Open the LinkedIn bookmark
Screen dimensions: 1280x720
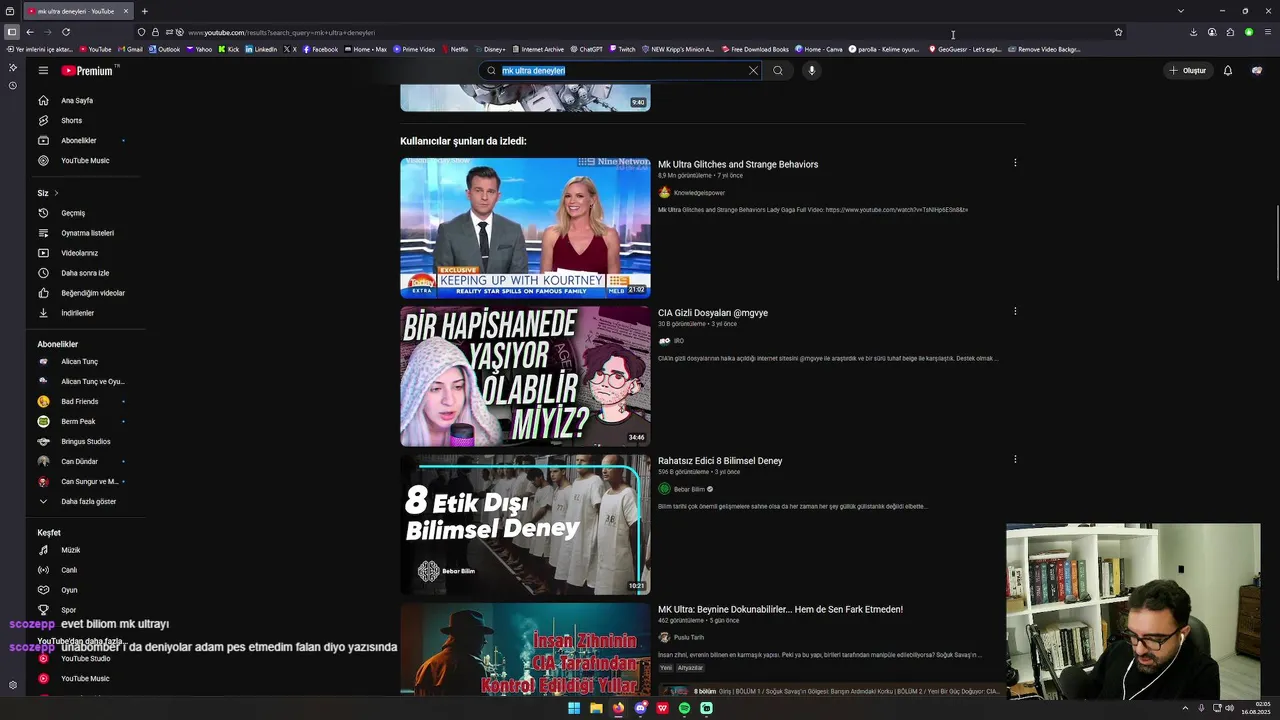[x=261, y=49]
